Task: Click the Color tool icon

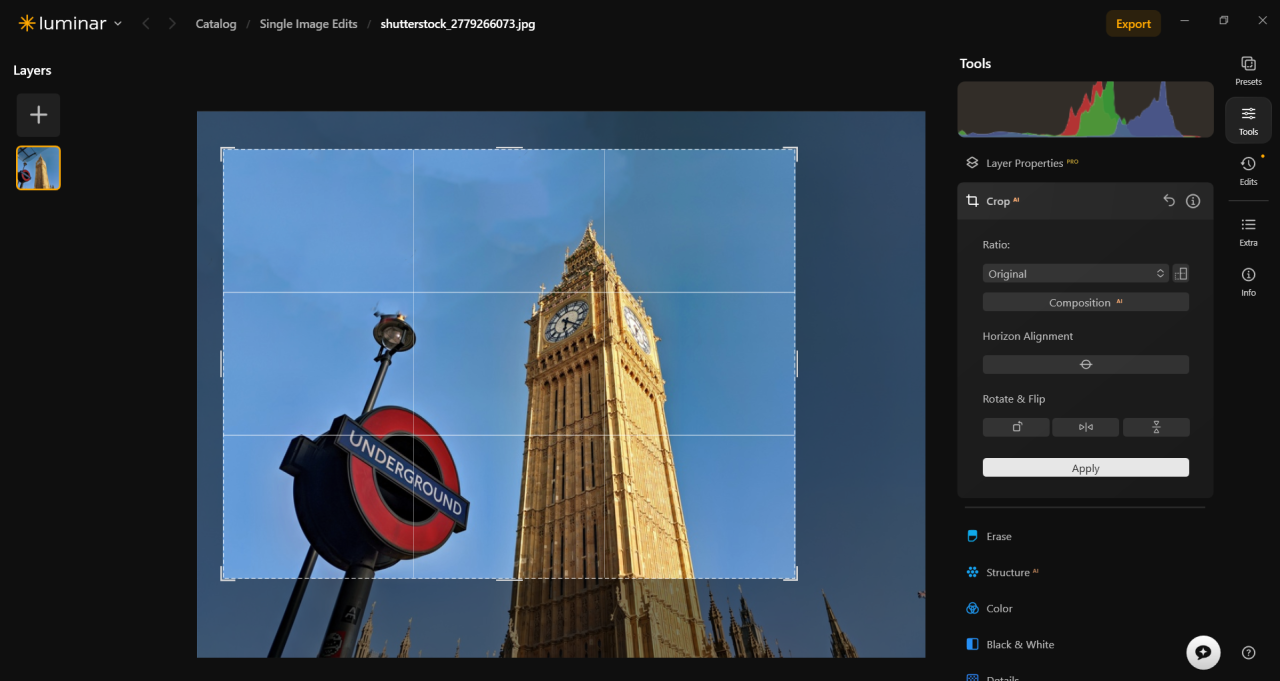Action: coord(972,609)
